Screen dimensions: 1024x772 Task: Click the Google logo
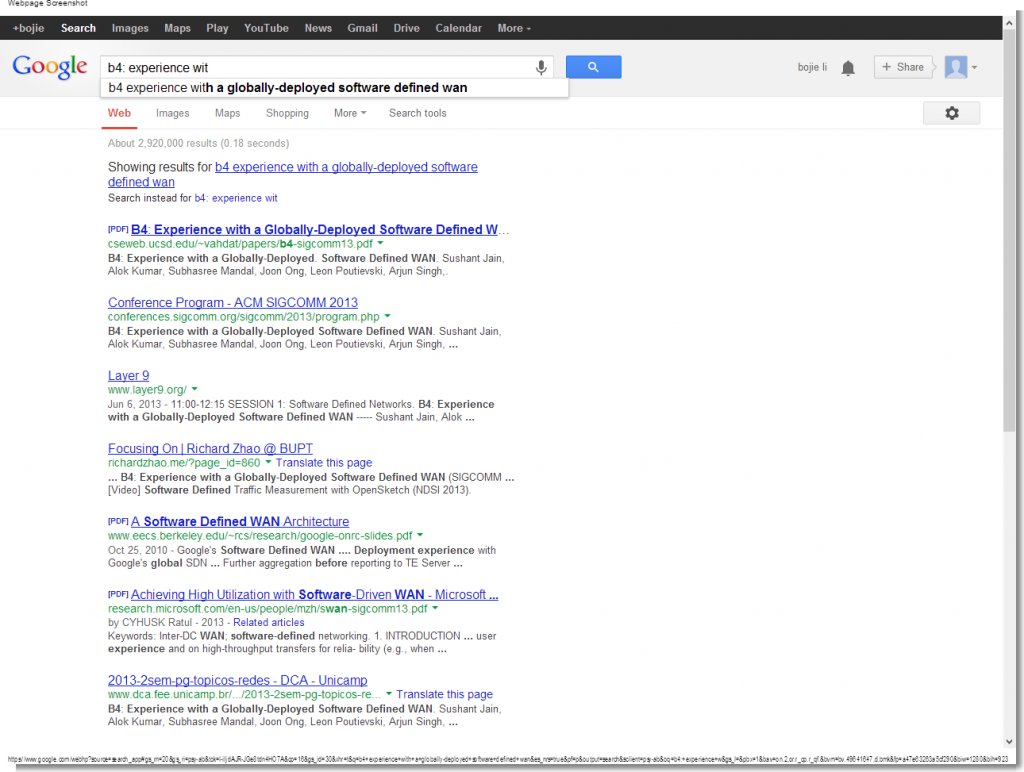pos(49,67)
